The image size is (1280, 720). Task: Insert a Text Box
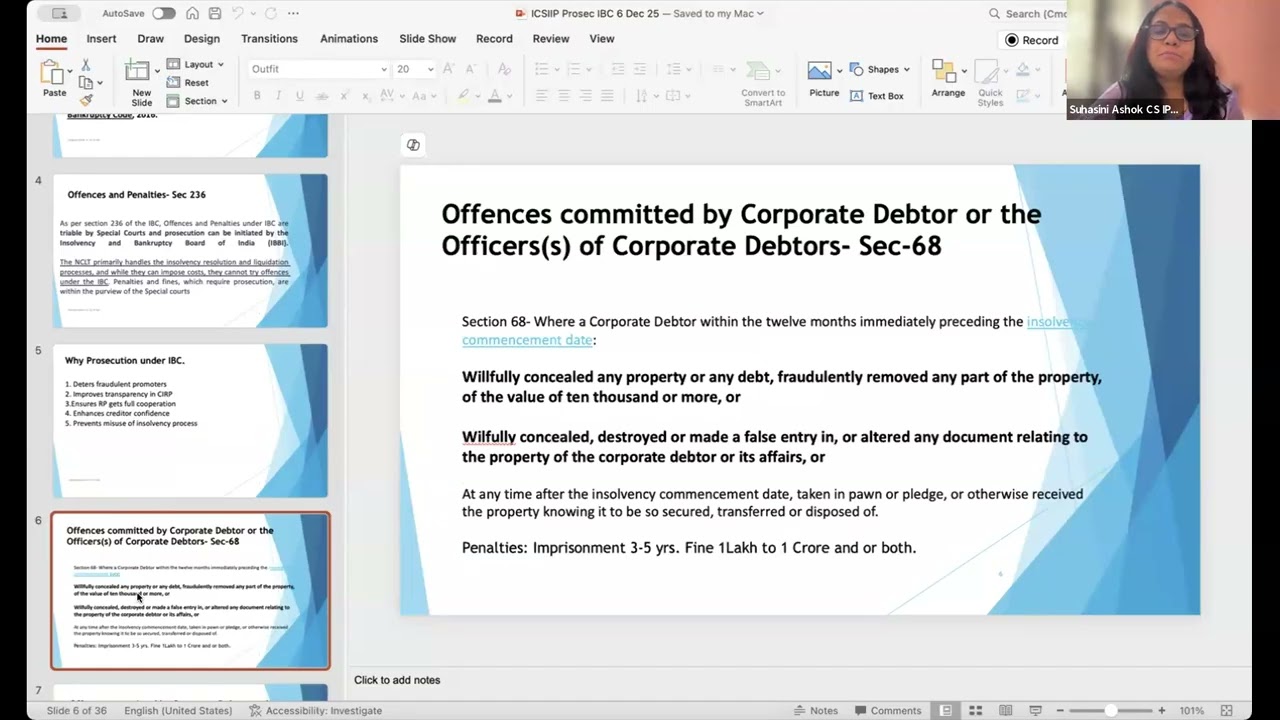[877, 96]
